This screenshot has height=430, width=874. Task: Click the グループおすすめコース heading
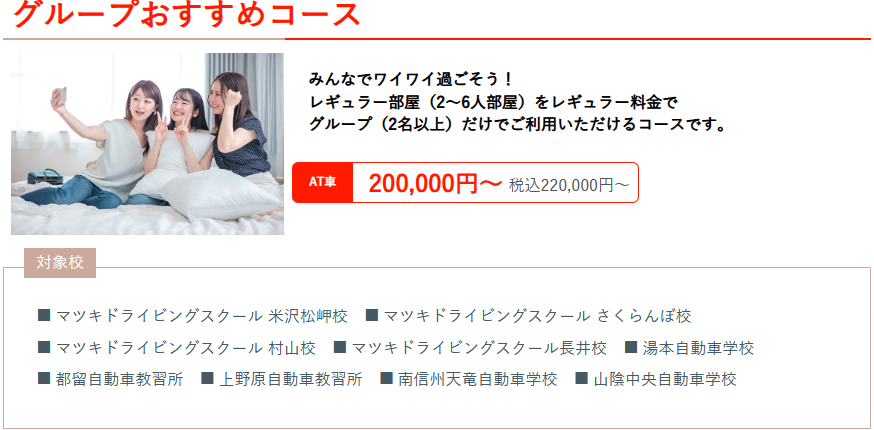click(x=187, y=14)
